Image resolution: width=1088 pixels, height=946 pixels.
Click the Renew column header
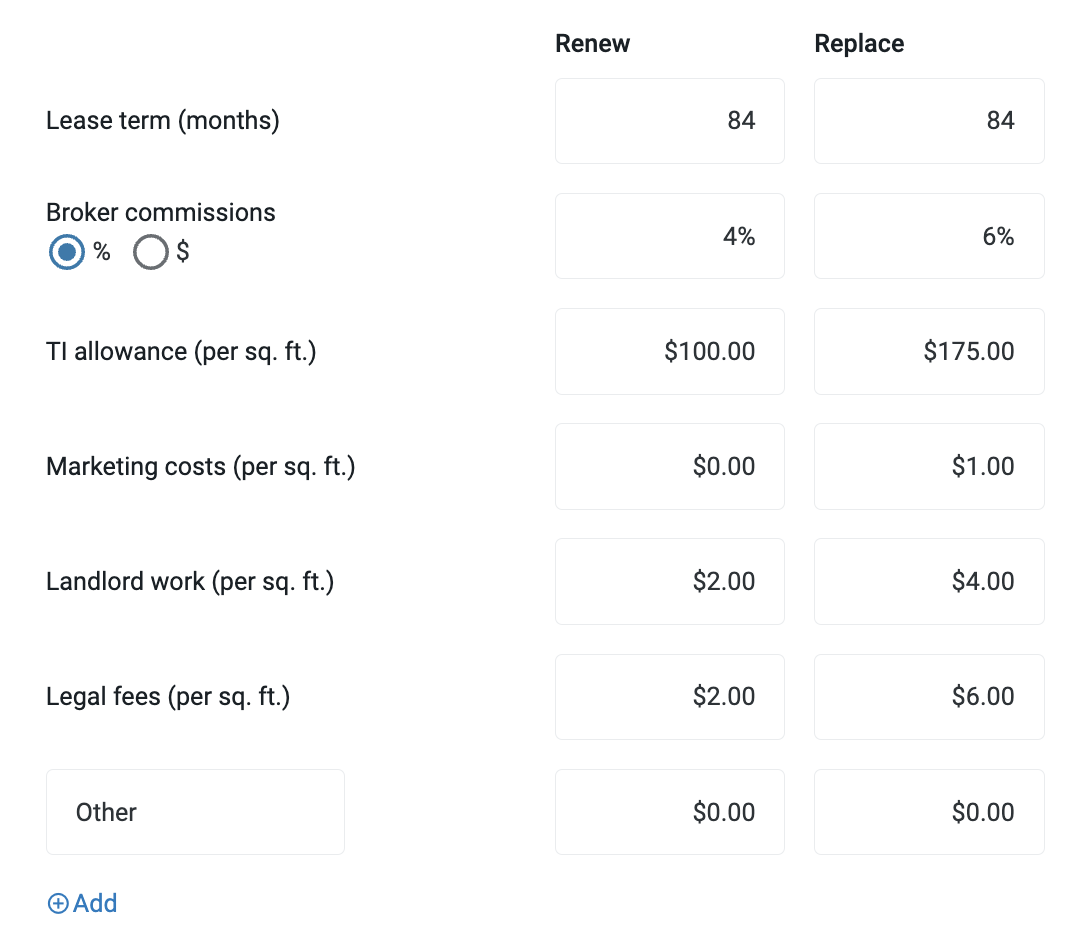click(593, 44)
